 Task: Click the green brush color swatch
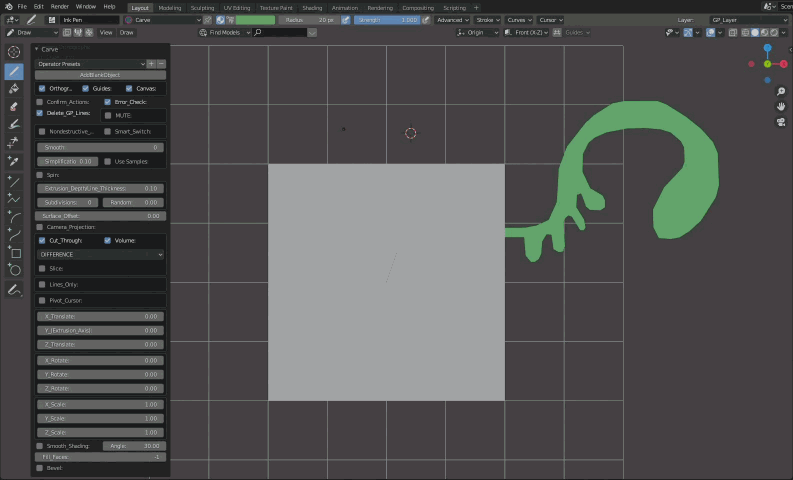click(255, 19)
